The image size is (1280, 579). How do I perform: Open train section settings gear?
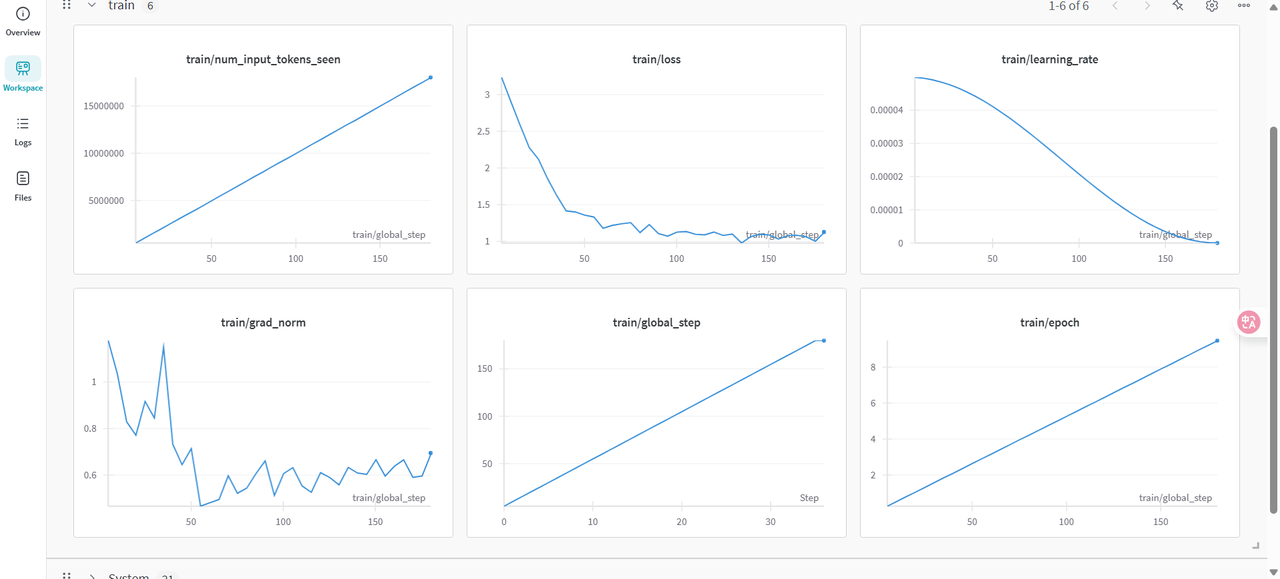click(1211, 6)
